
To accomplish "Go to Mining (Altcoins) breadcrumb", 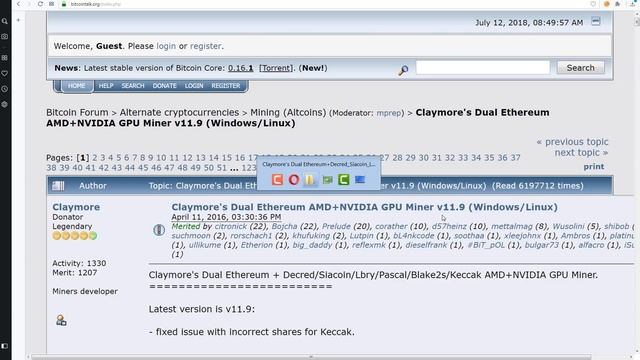I will pos(288,112).
